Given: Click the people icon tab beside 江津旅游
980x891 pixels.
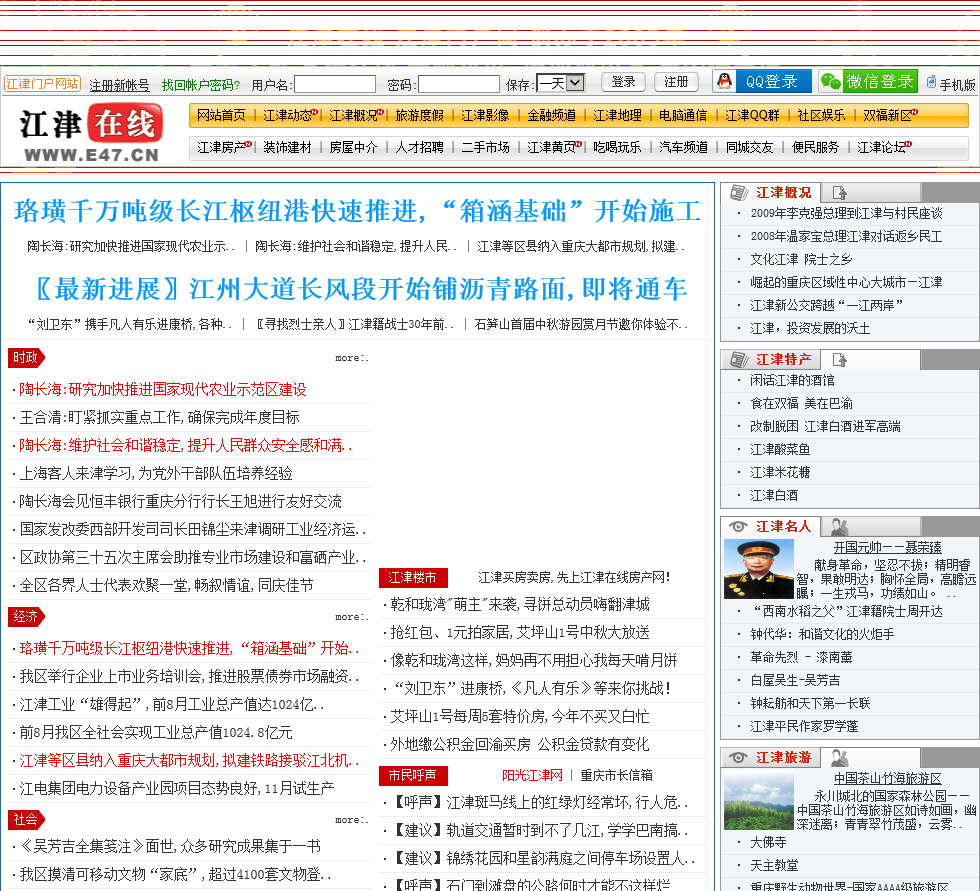Looking at the screenshot, I should (x=839, y=758).
